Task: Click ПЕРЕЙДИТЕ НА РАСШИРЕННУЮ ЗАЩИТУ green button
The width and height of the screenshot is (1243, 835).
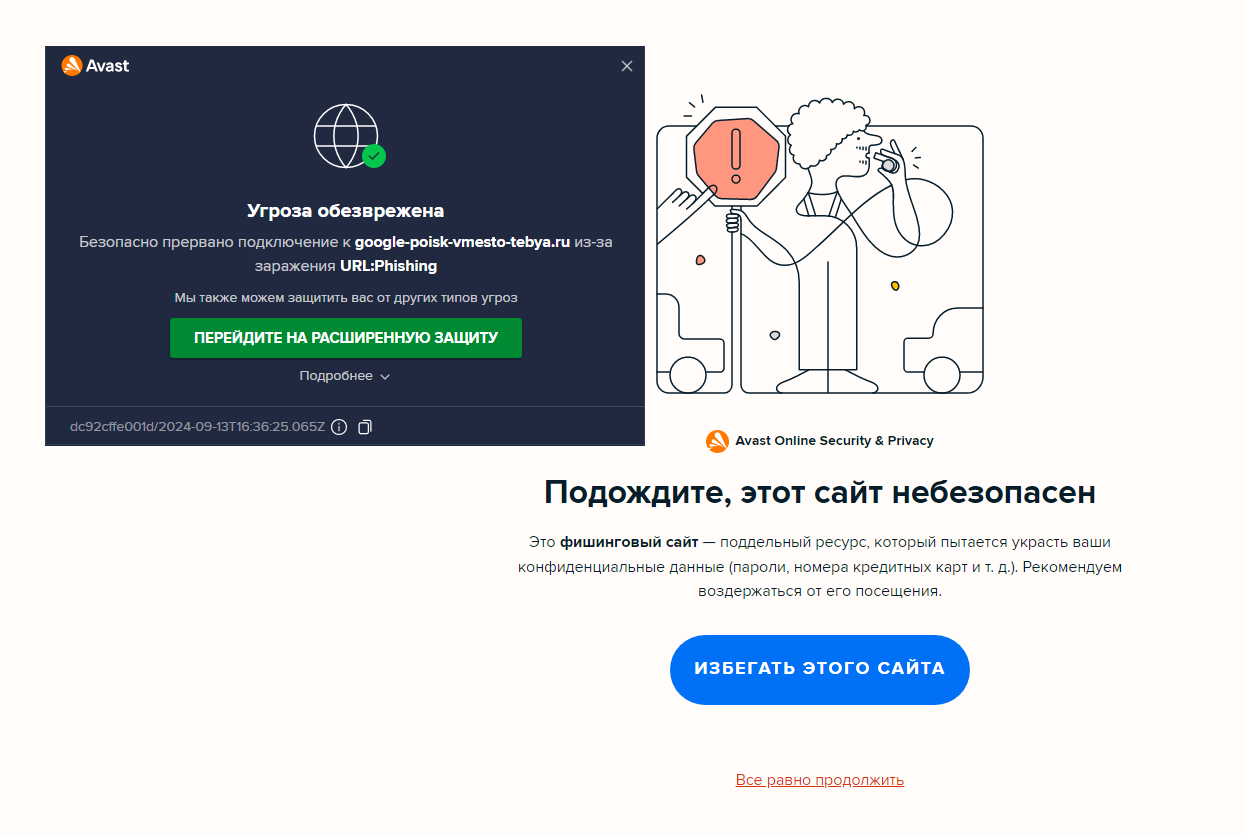Action: 346,338
